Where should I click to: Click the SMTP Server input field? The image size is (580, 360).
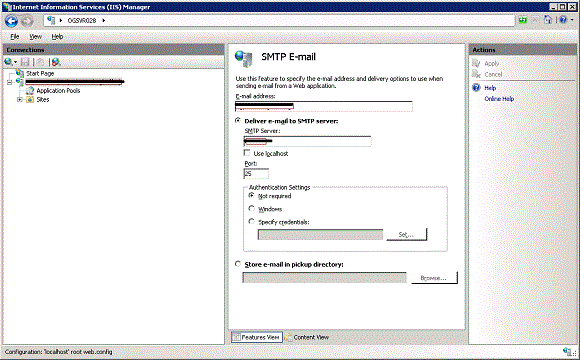[x=307, y=141]
